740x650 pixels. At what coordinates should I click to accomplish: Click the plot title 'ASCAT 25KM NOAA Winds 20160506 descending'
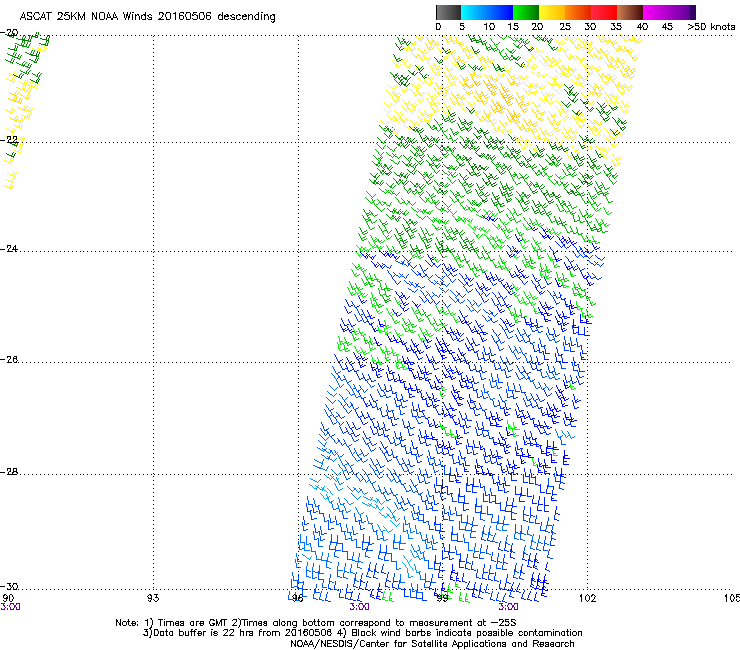pyautogui.click(x=147, y=16)
